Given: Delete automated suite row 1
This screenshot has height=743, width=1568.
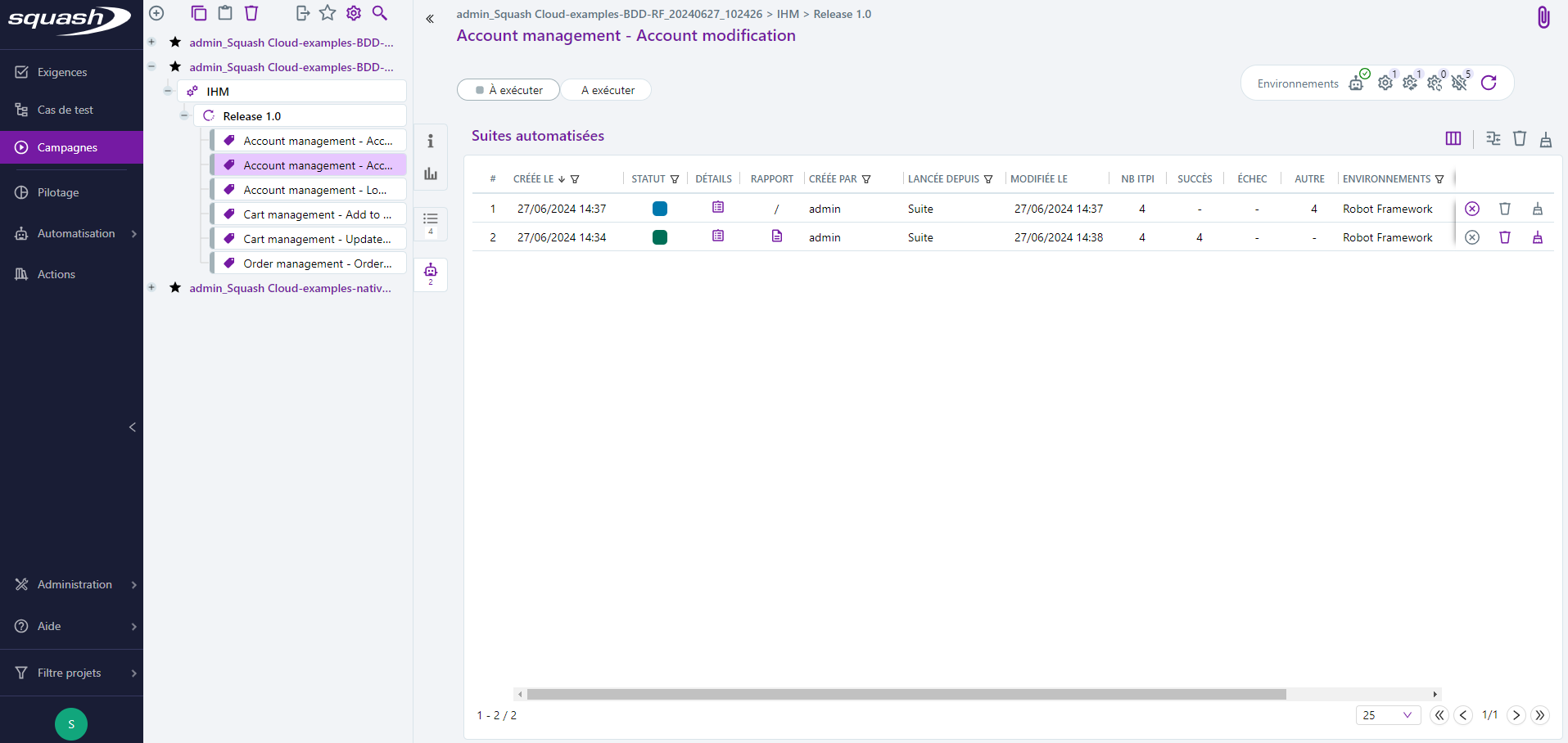Looking at the screenshot, I should 1504,209.
